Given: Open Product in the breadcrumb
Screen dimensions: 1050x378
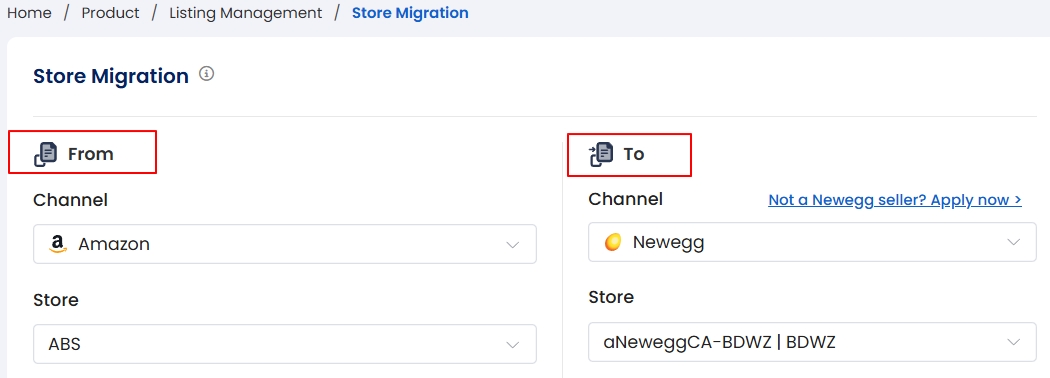Looking at the screenshot, I should pyautogui.click(x=110, y=13).
